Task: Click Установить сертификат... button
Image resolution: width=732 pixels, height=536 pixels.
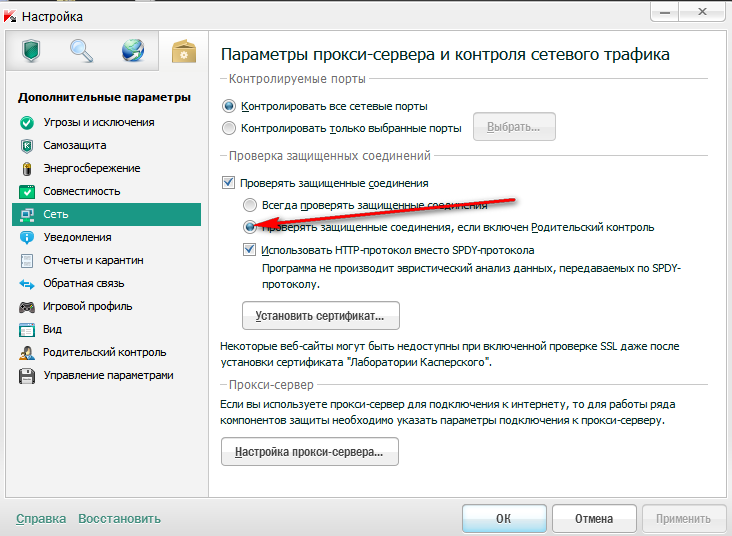Action: click(x=321, y=316)
